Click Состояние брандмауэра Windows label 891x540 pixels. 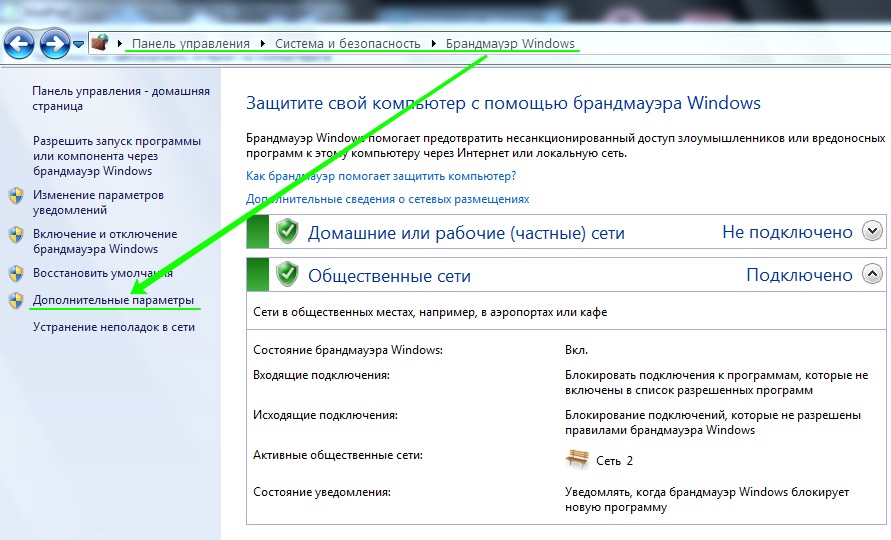click(348, 350)
